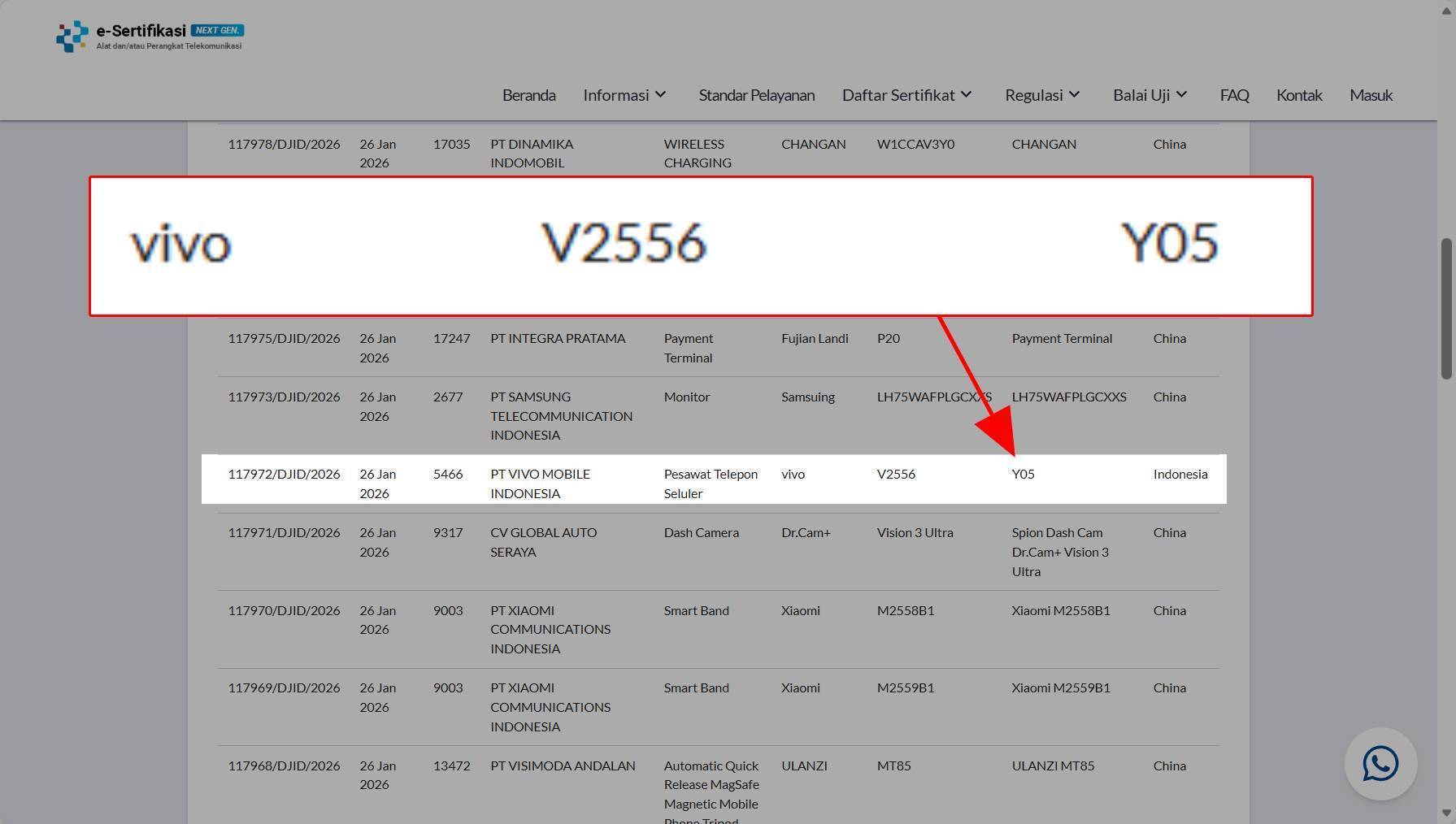Click ULANZI MT85 product name cell

point(1053,765)
